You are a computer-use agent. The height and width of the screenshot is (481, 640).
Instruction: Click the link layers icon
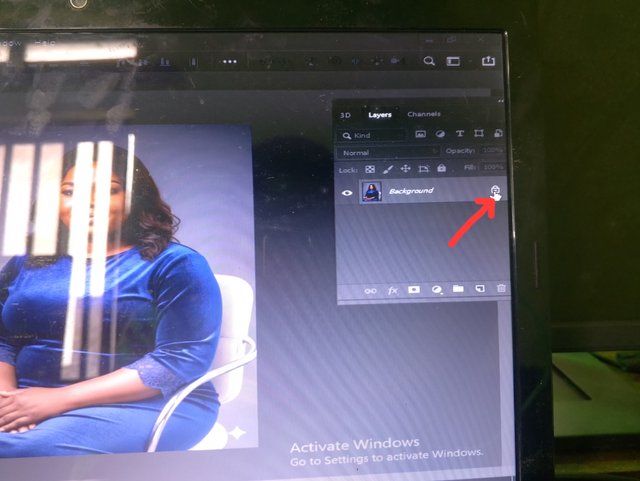click(x=370, y=291)
